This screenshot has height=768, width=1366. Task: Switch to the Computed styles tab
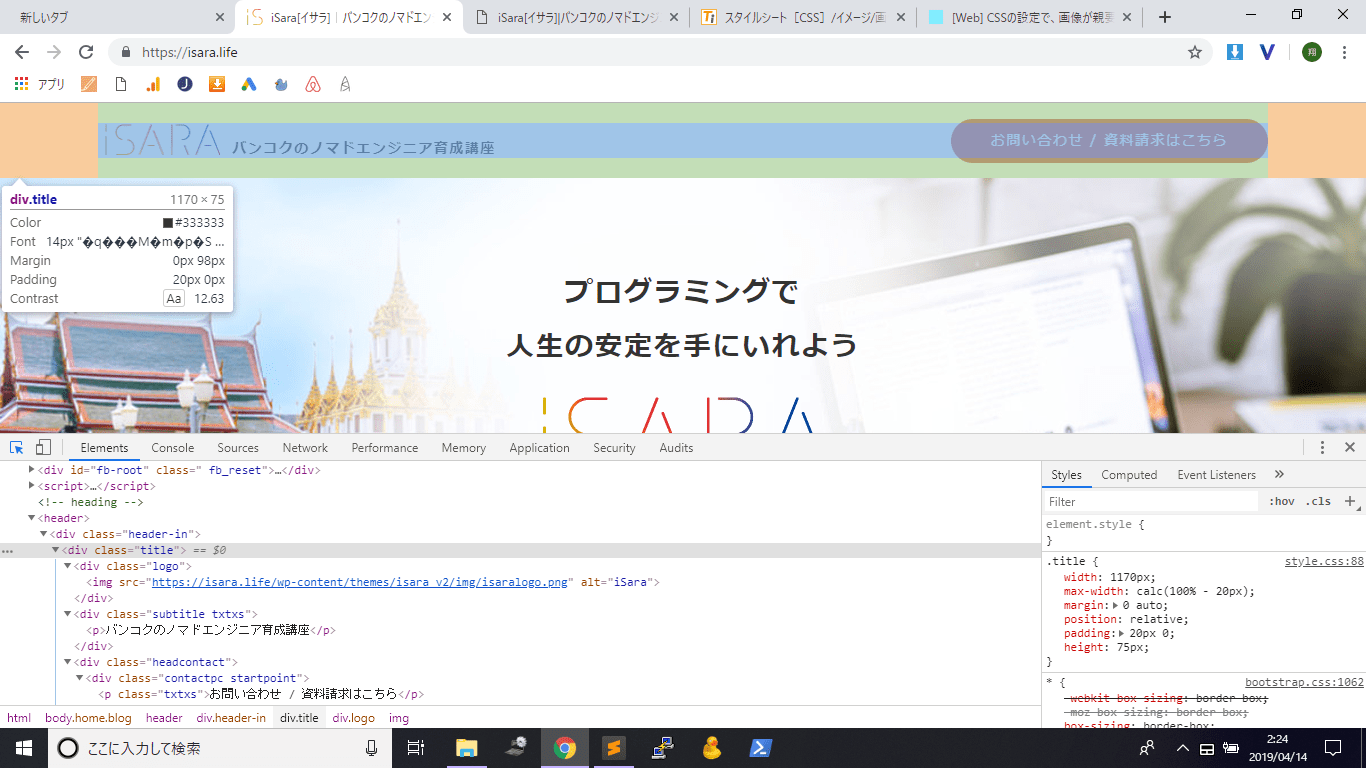tap(1129, 475)
